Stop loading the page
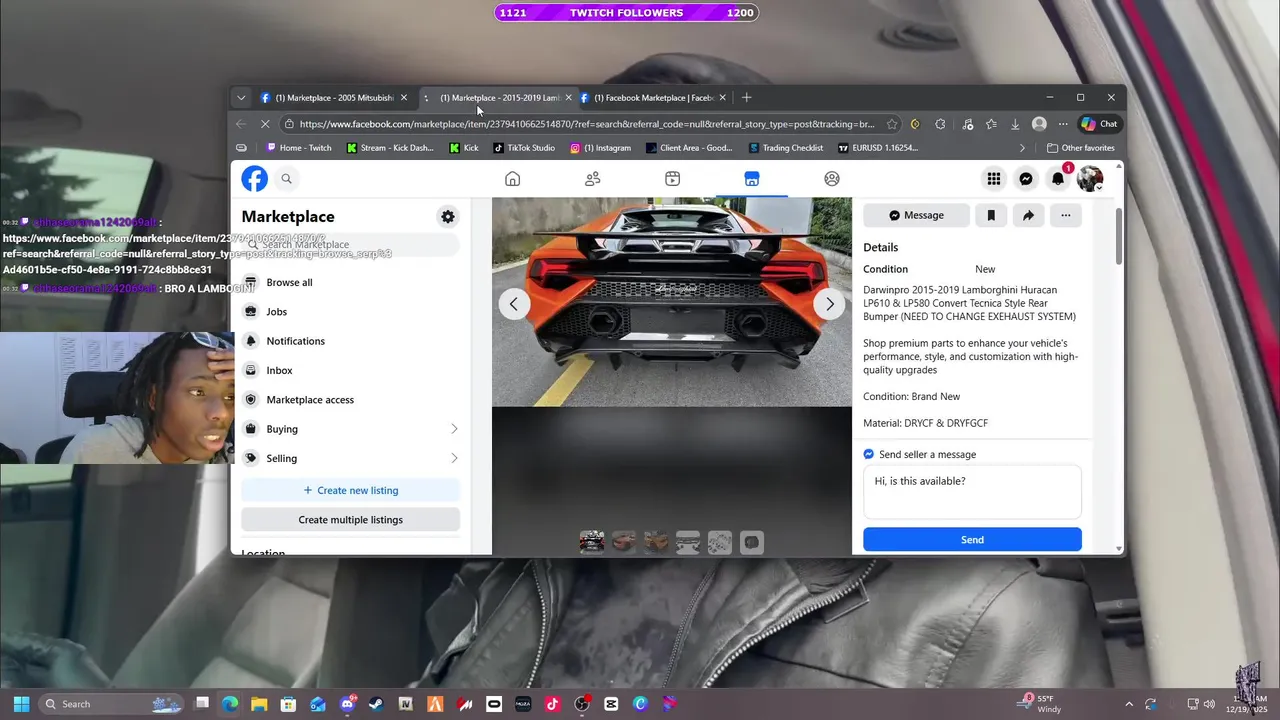The image size is (1280, 720). [265, 124]
